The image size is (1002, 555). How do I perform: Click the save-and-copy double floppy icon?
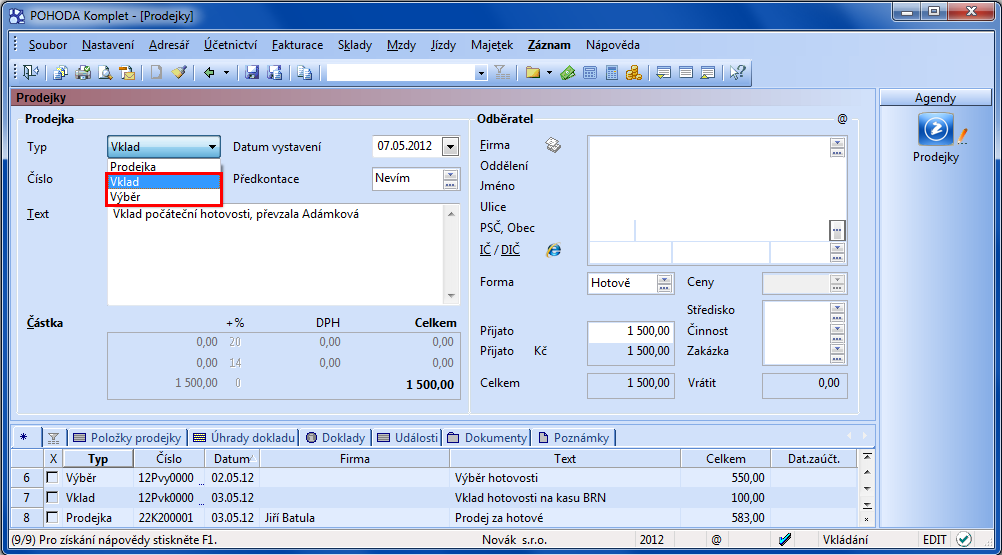coord(275,73)
